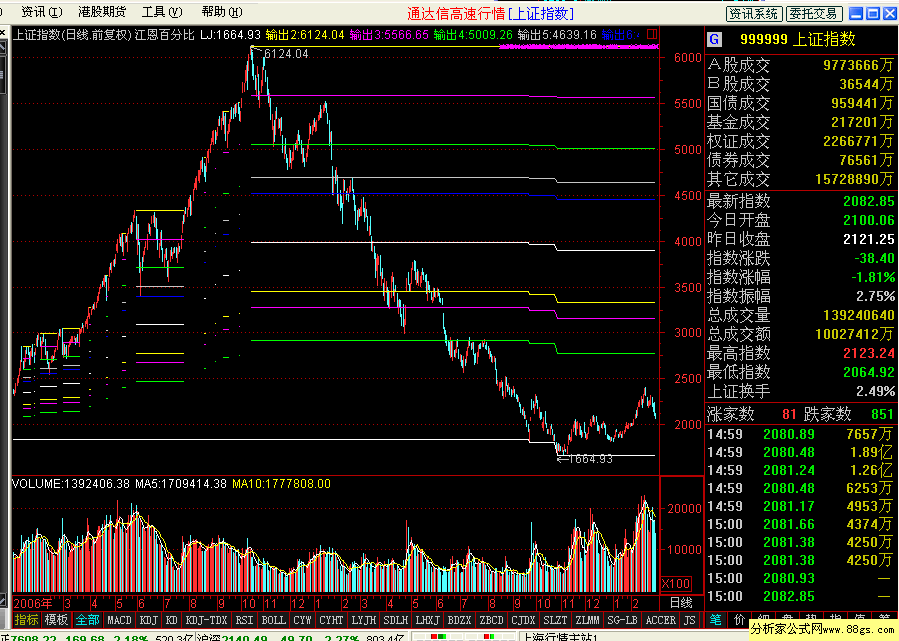Click the 昨日收盘 value 2121.25
Viewport: 899px width, 641px height.
(x=869, y=239)
